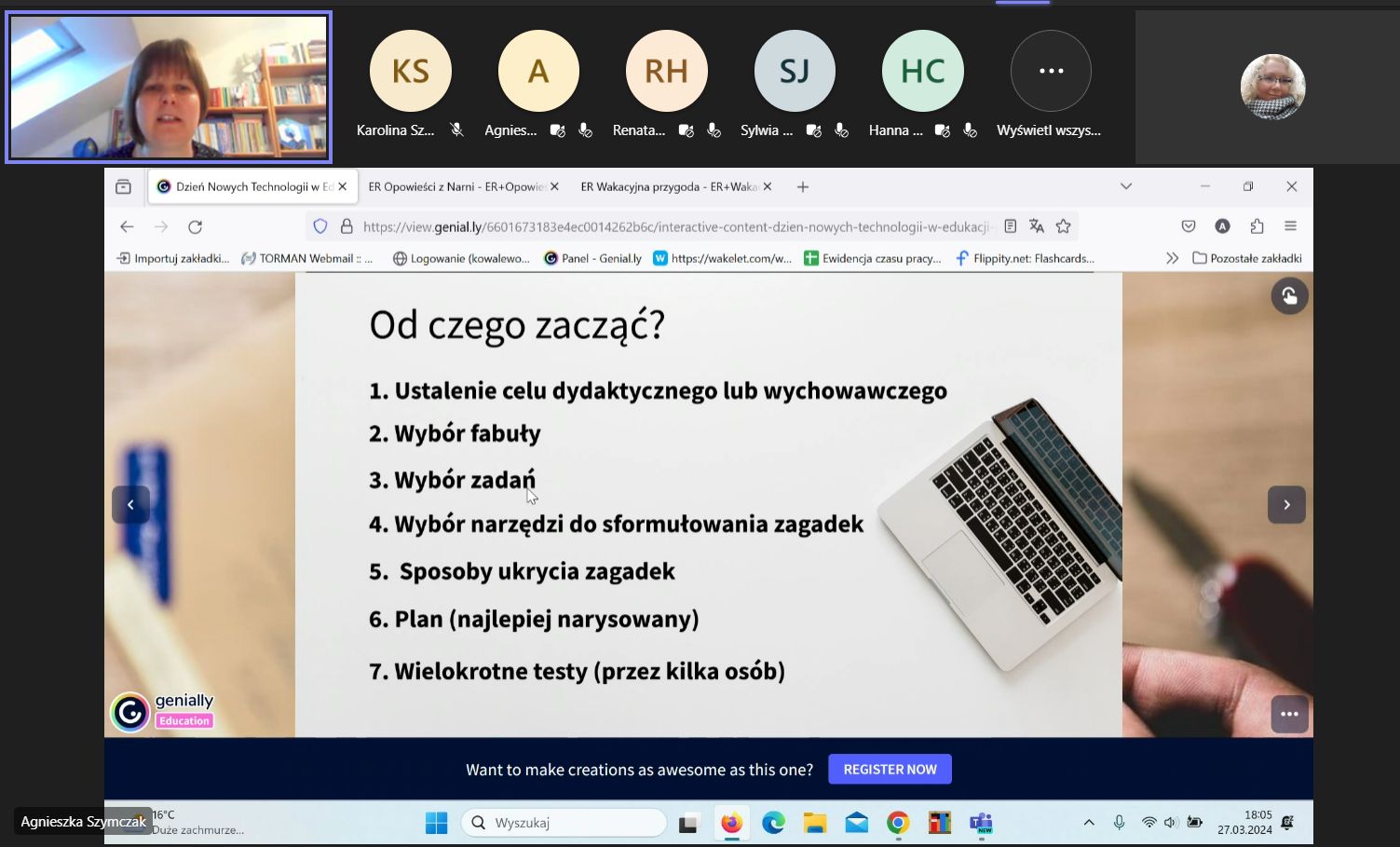
Task: Bookmark page with the star icon
Action: click(1063, 226)
